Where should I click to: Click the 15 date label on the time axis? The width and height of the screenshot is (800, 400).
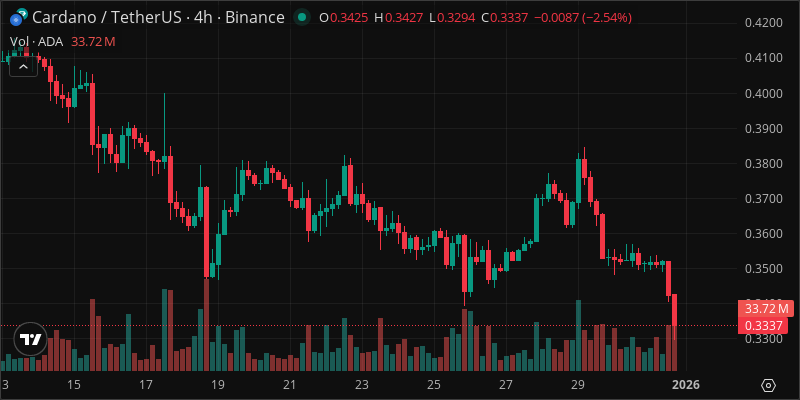click(x=74, y=384)
